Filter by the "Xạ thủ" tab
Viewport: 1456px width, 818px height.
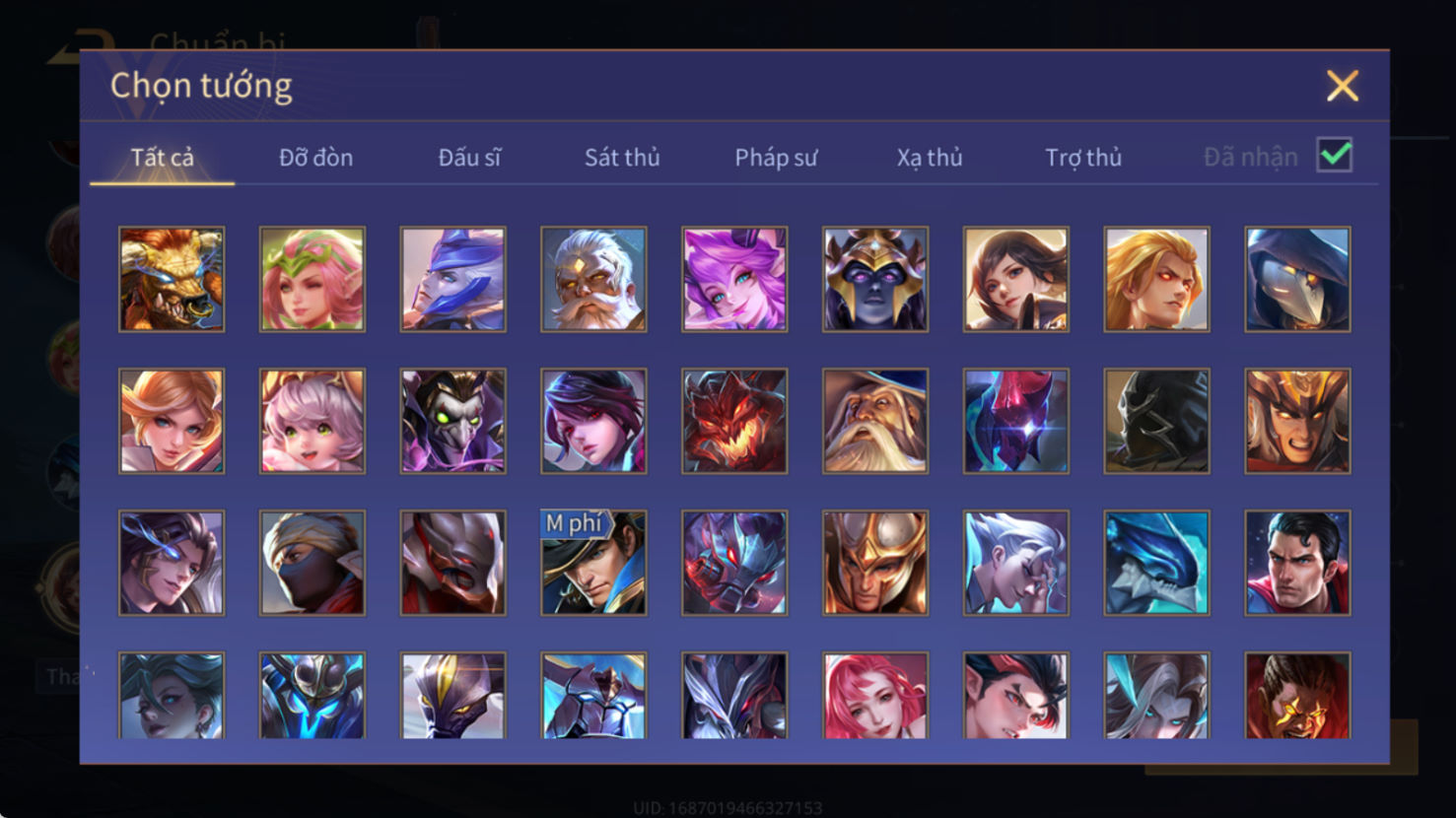tap(930, 158)
